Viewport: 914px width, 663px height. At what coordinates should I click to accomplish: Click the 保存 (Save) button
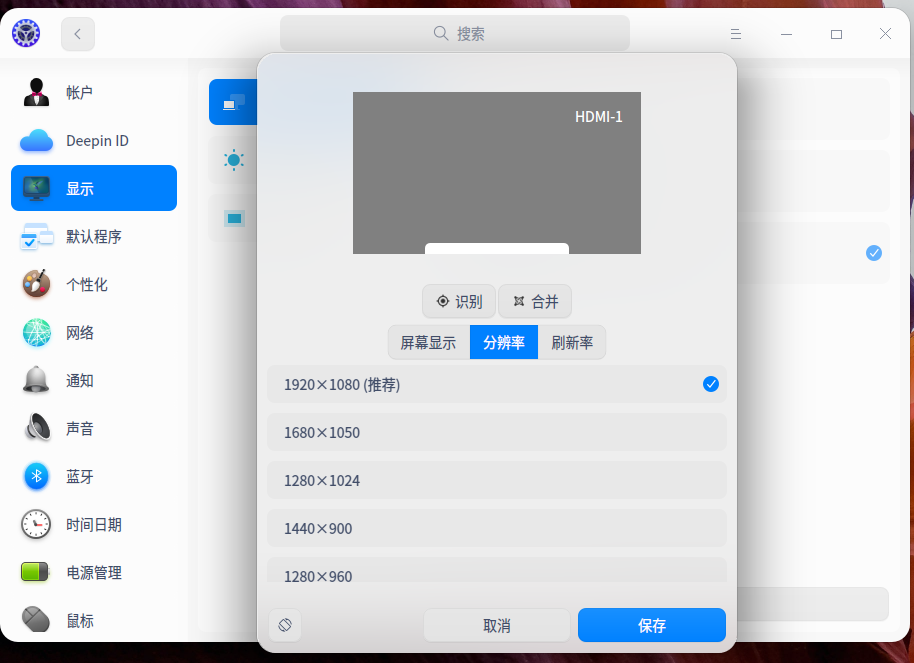[x=651, y=624]
